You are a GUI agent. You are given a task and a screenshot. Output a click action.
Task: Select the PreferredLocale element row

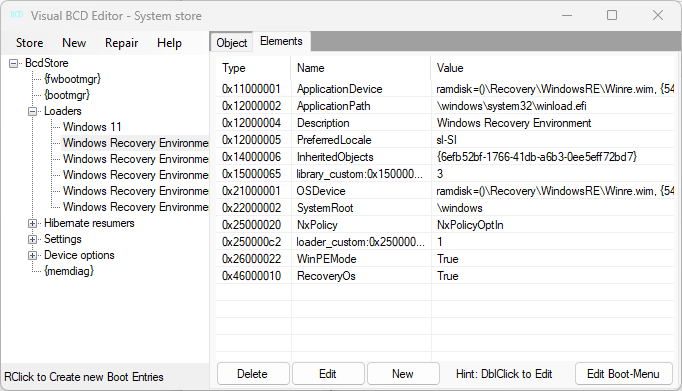click(445, 140)
